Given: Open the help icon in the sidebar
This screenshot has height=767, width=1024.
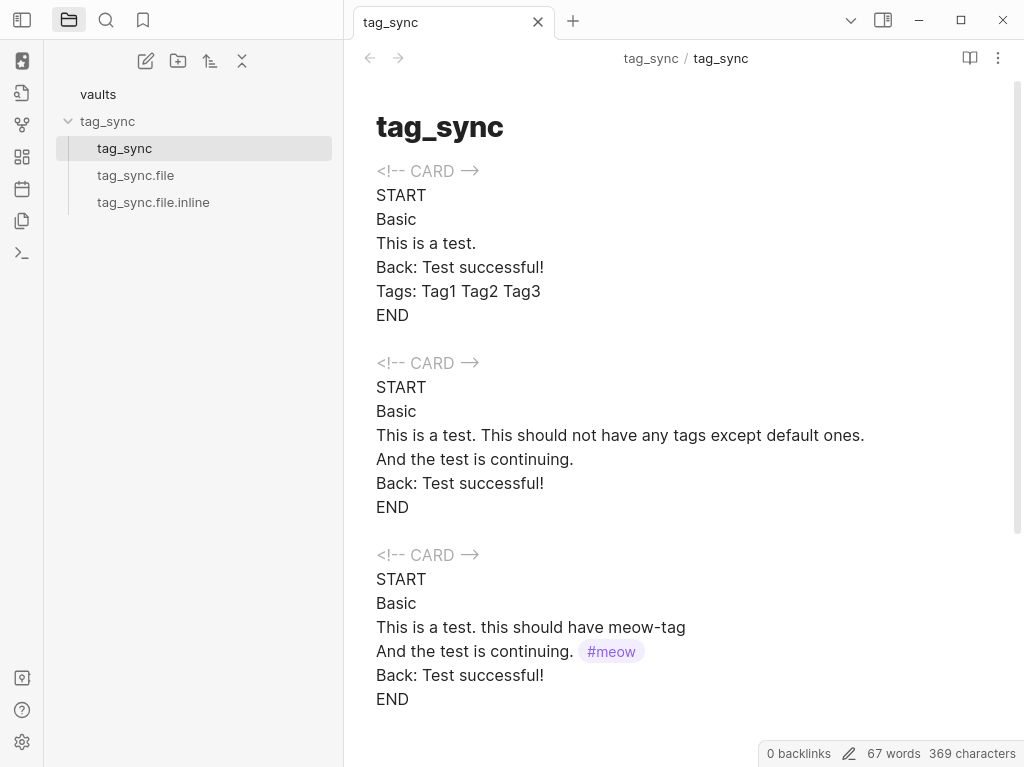Looking at the screenshot, I should (x=22, y=710).
